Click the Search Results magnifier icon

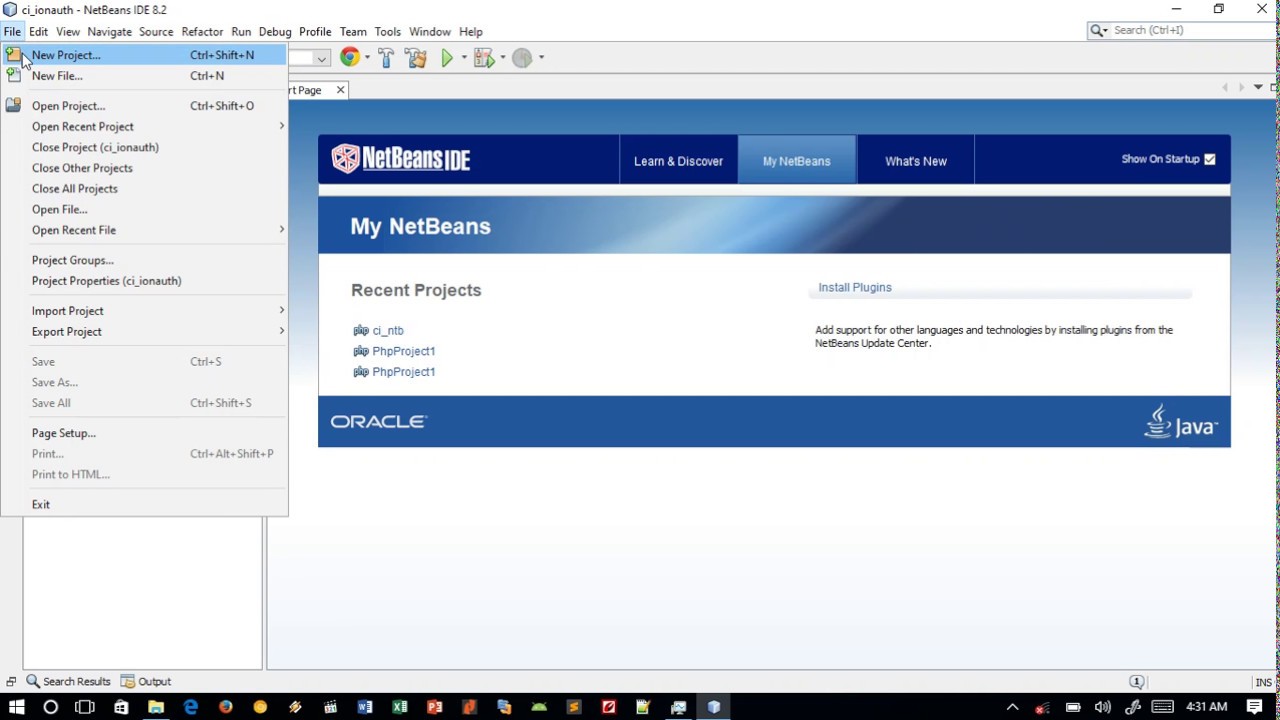pos(33,681)
